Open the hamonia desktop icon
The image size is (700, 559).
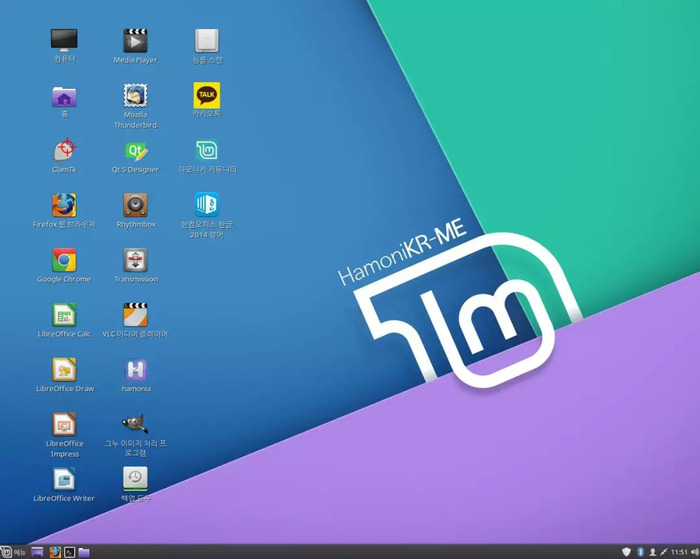click(x=135, y=370)
